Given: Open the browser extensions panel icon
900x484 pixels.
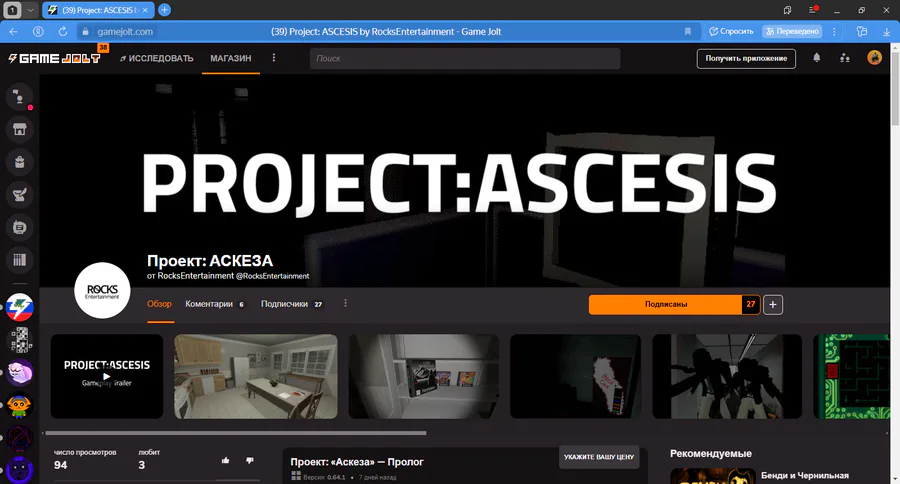Looking at the screenshot, I should click(x=862, y=32).
